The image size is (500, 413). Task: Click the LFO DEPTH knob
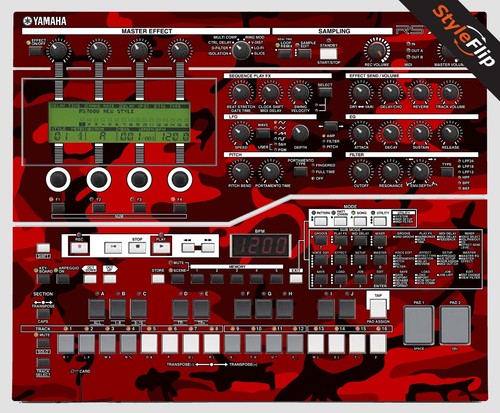tap(300, 133)
